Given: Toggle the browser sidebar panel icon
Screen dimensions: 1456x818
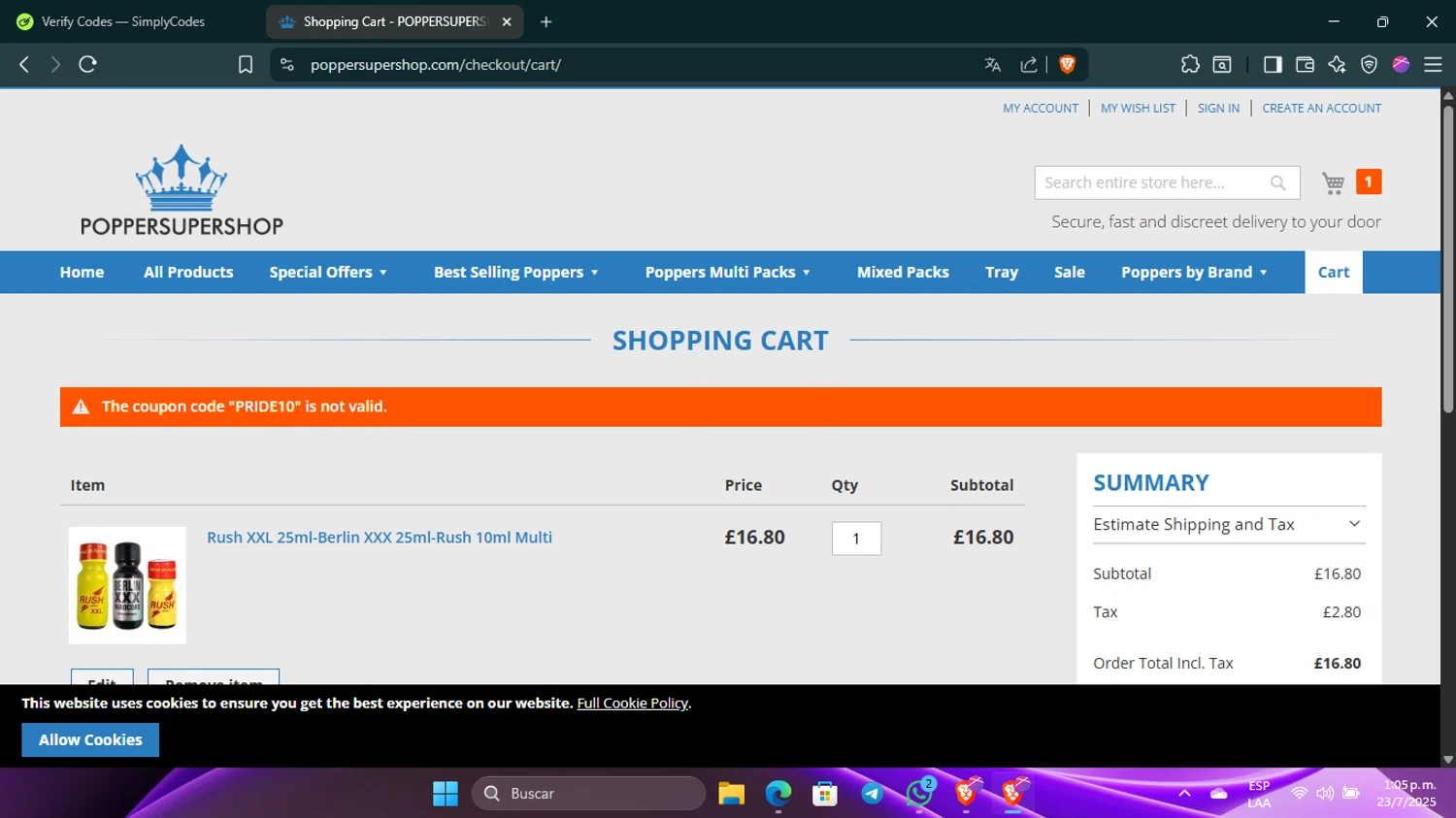Looking at the screenshot, I should coord(1273,64).
